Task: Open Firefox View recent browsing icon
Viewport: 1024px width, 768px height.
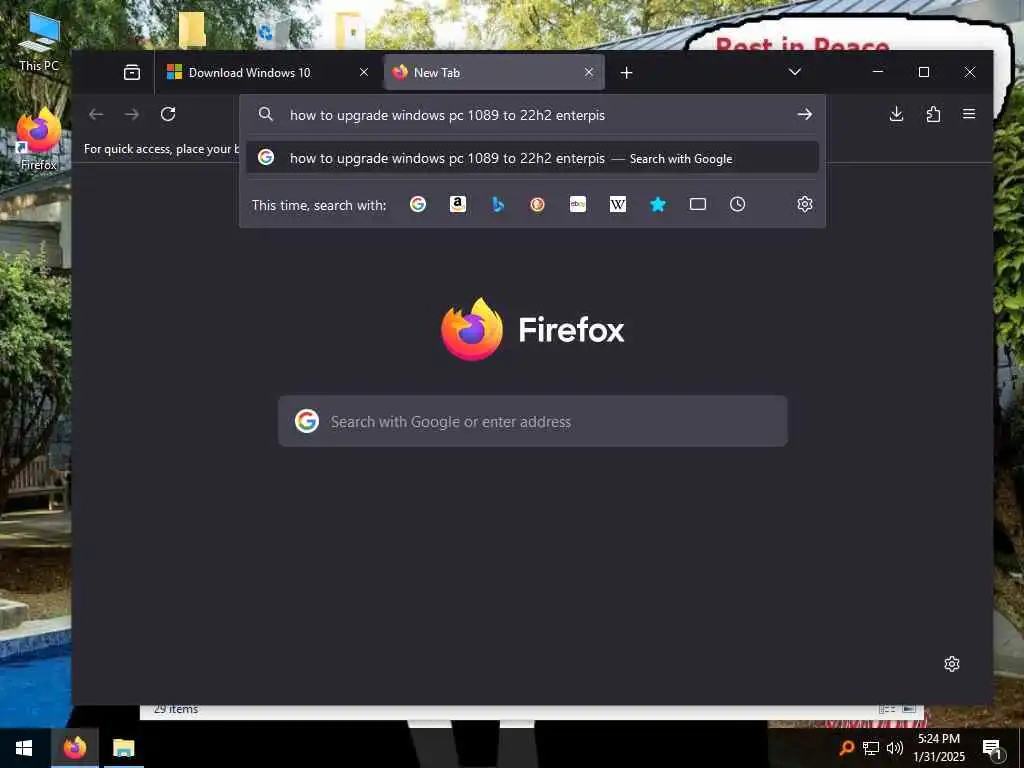Action: coord(132,72)
